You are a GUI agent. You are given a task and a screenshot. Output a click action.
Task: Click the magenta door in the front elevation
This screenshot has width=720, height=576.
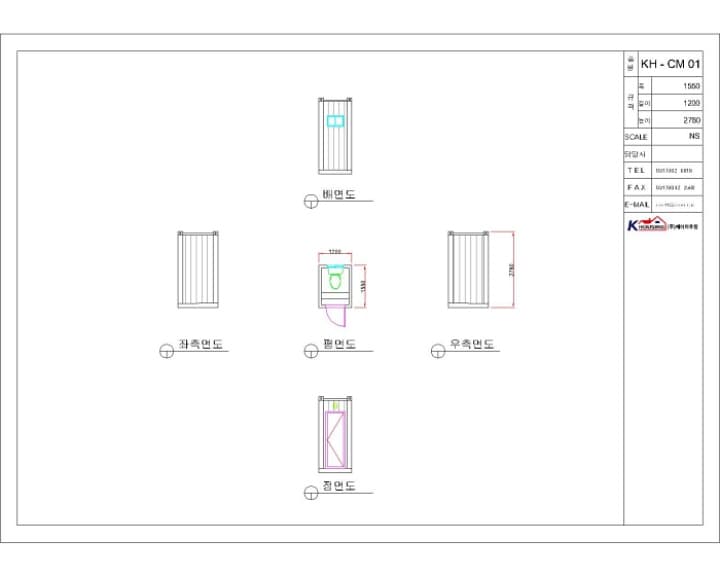click(335, 440)
